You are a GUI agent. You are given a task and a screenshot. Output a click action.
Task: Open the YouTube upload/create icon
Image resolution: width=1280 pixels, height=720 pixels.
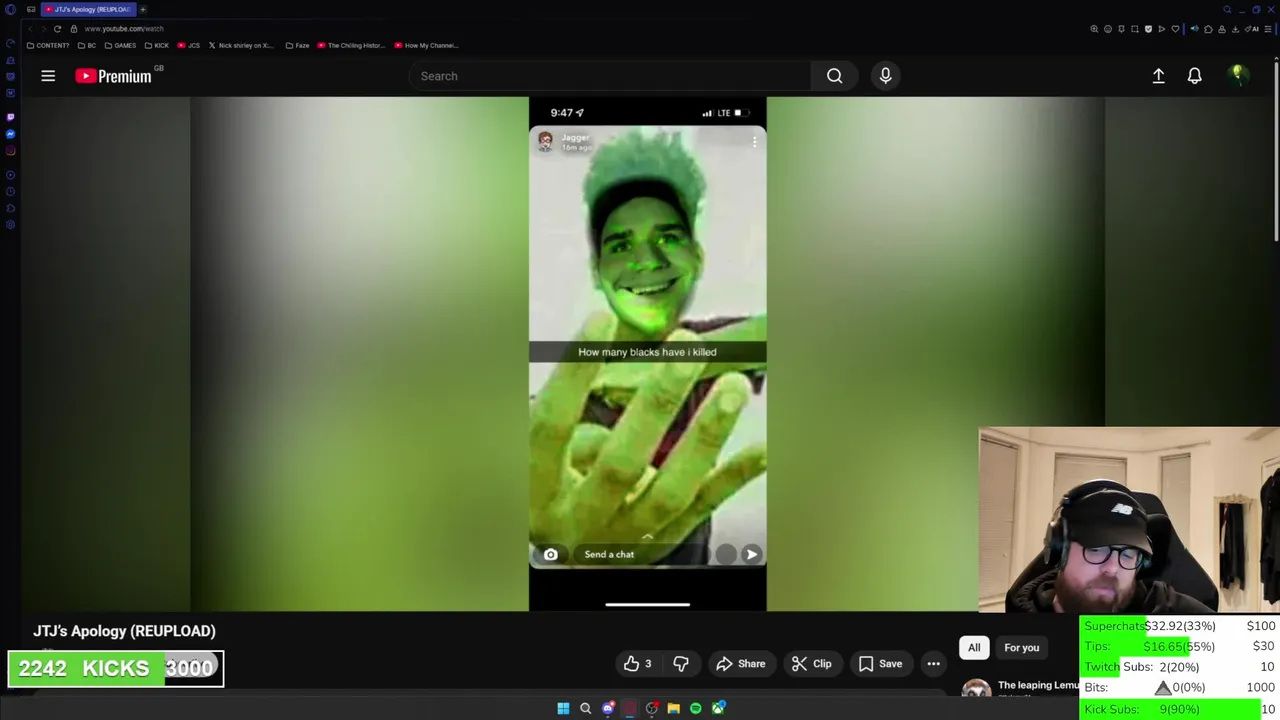pos(1158,76)
